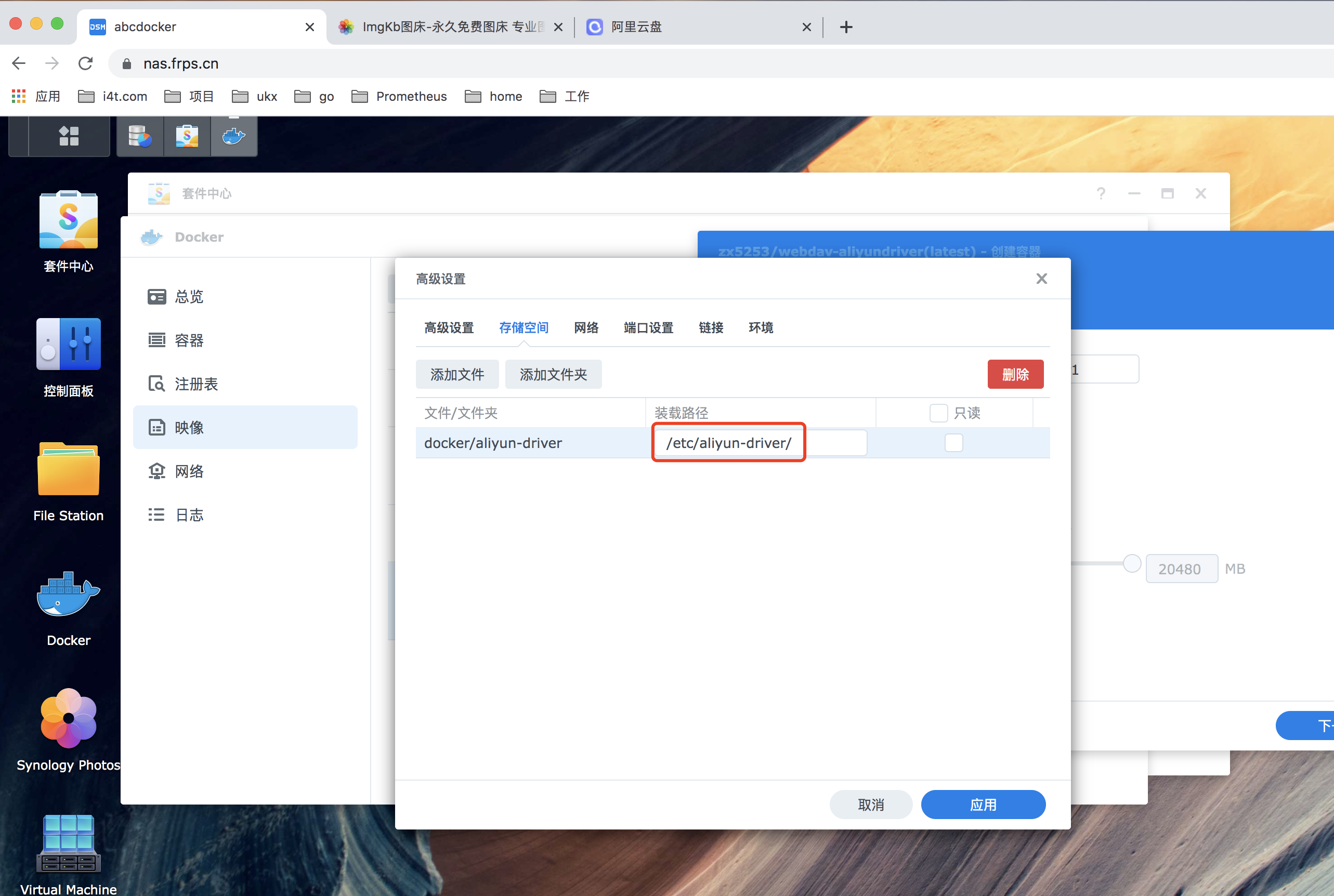The height and width of the screenshot is (896, 1334).
Task: Open 套件中心 desktop icon
Action: click(69, 231)
